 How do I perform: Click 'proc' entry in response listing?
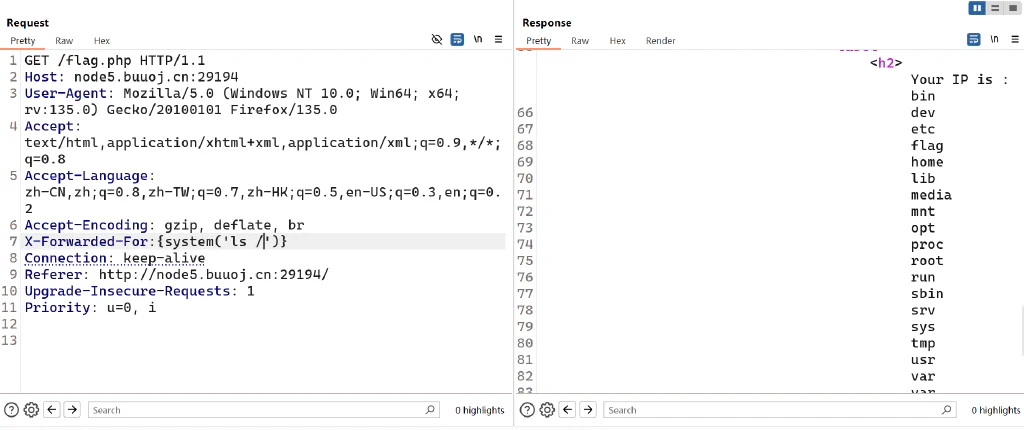click(x=927, y=244)
